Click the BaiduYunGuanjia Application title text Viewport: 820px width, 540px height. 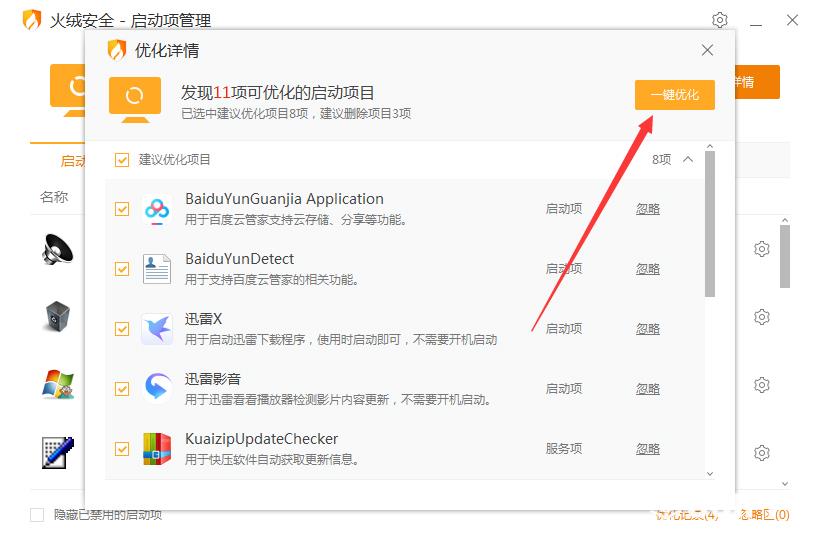click(284, 199)
